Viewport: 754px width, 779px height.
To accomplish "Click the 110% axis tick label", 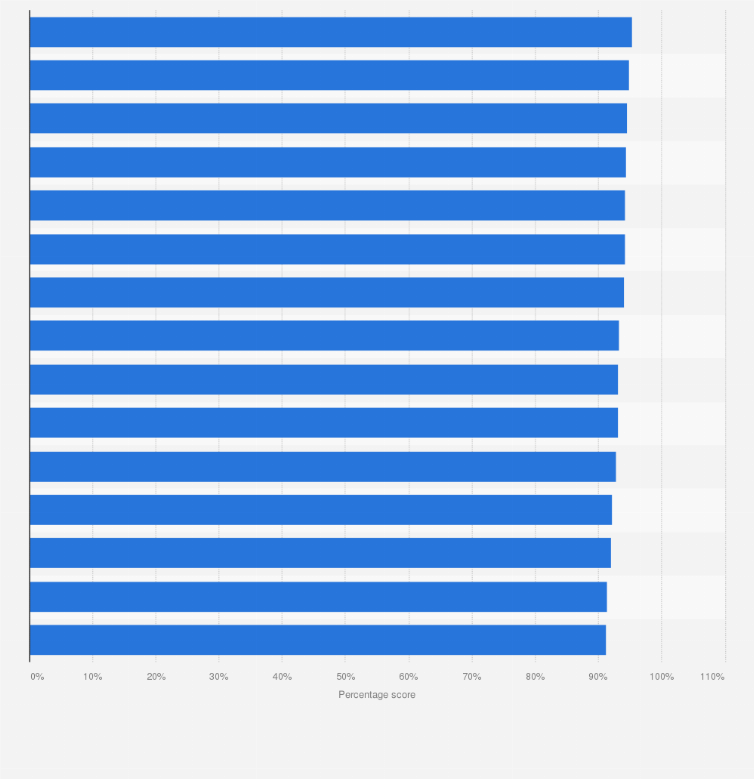I will click(712, 677).
